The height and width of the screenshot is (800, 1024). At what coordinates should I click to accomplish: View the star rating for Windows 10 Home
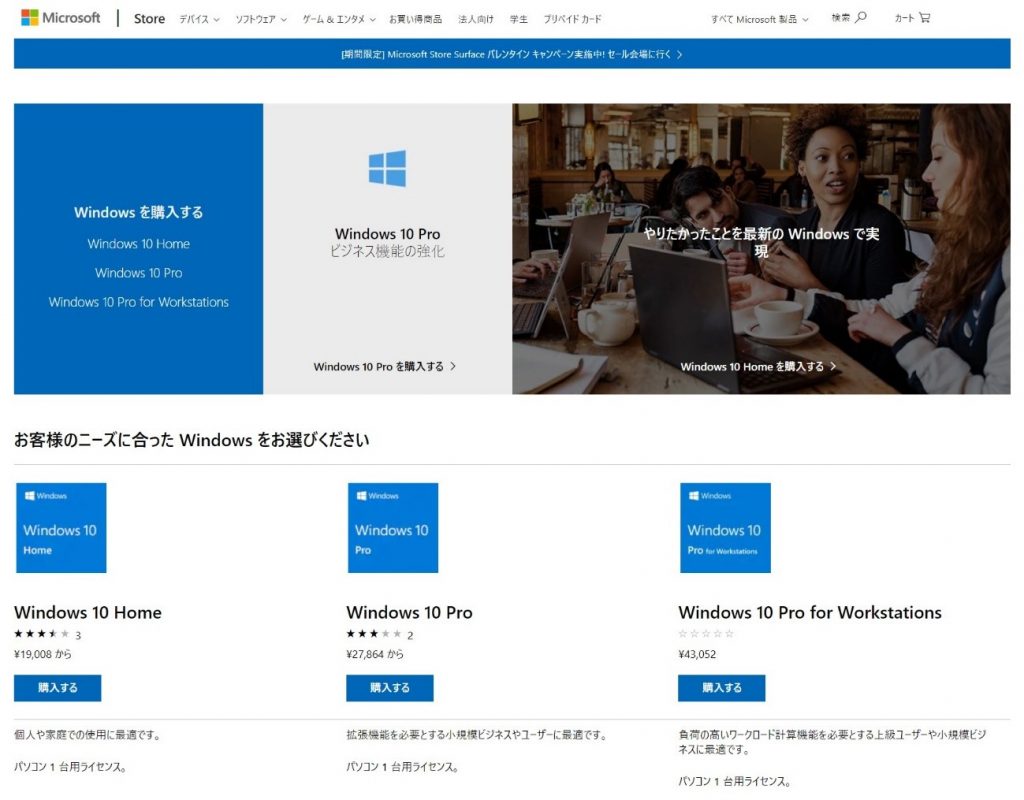[x=42, y=633]
